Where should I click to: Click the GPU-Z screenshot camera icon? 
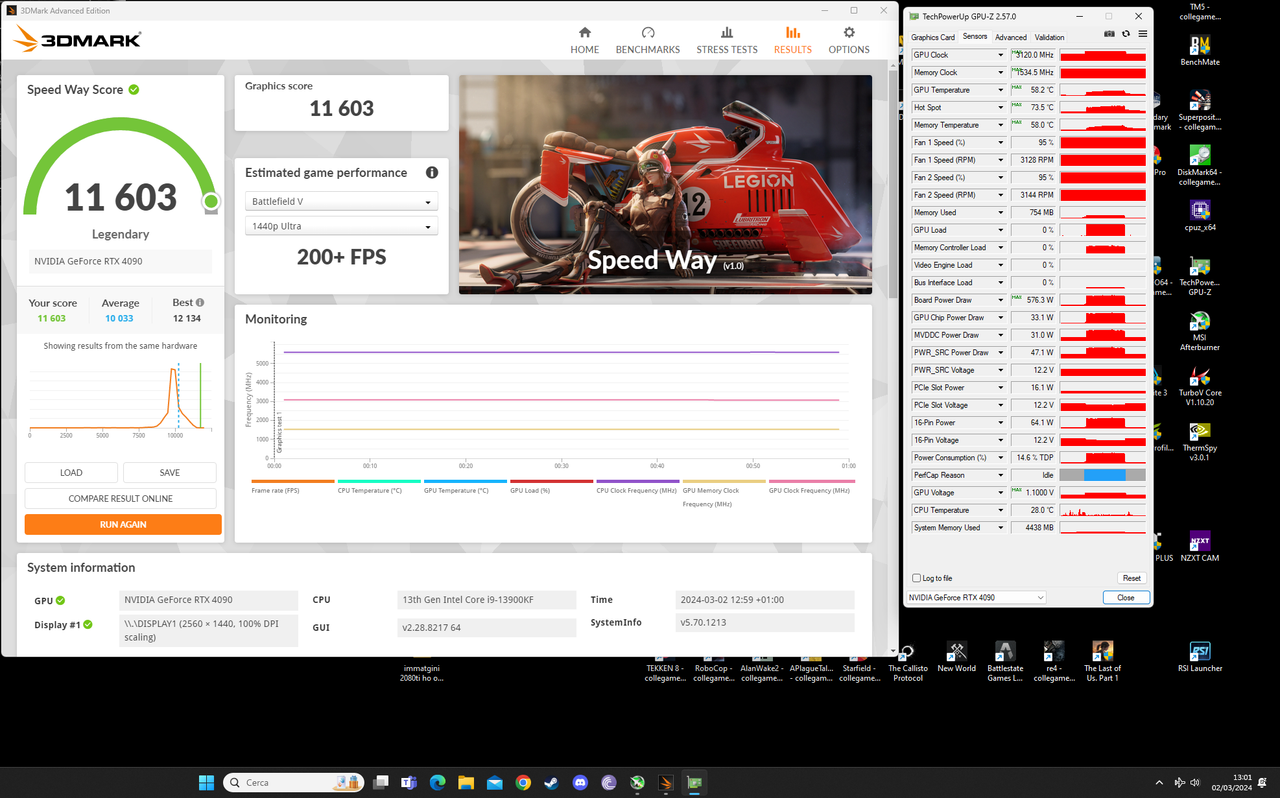click(x=1109, y=34)
